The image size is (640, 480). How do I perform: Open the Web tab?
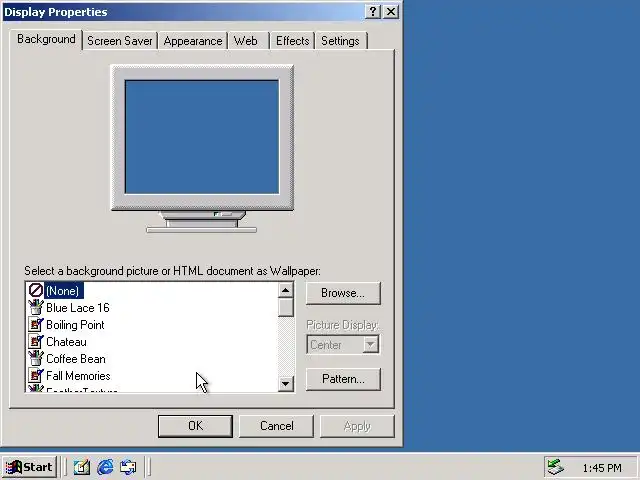[246, 41]
